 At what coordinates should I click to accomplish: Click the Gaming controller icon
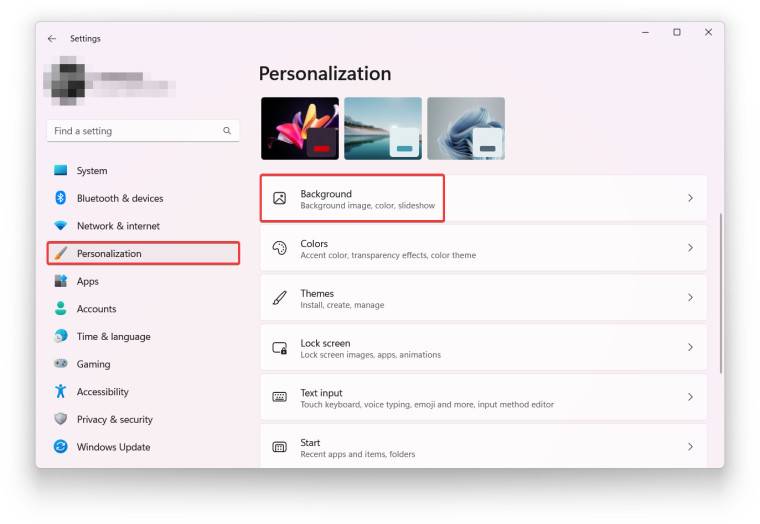coord(61,364)
